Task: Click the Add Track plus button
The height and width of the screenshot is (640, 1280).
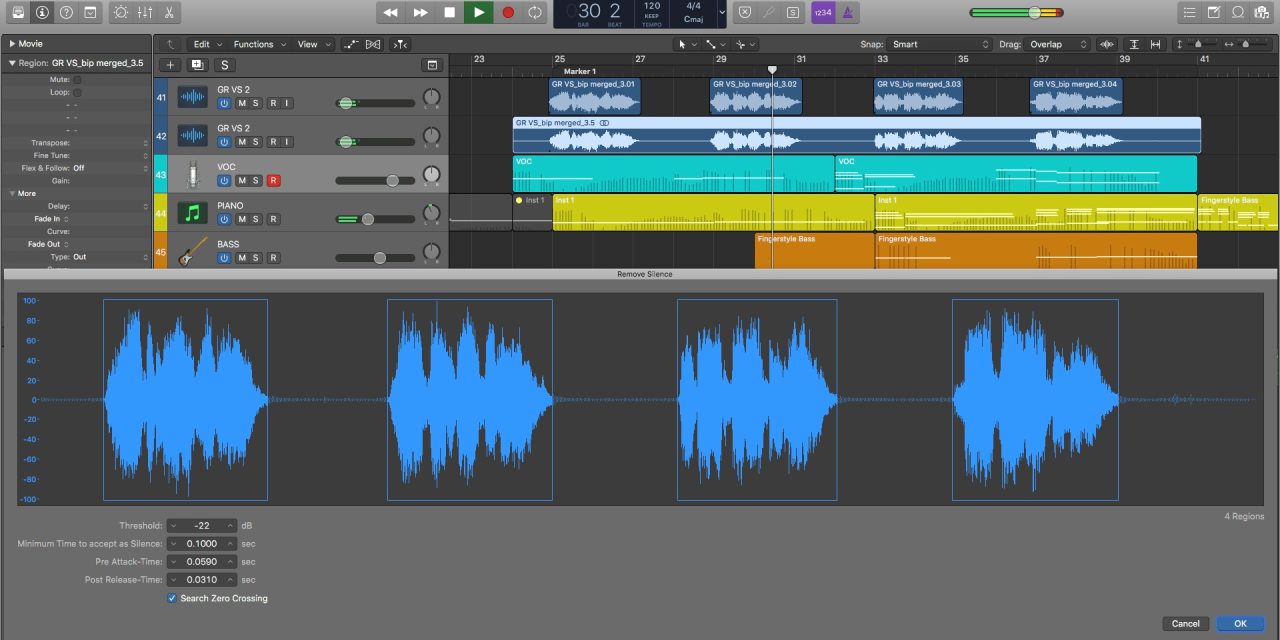Action: (170, 65)
